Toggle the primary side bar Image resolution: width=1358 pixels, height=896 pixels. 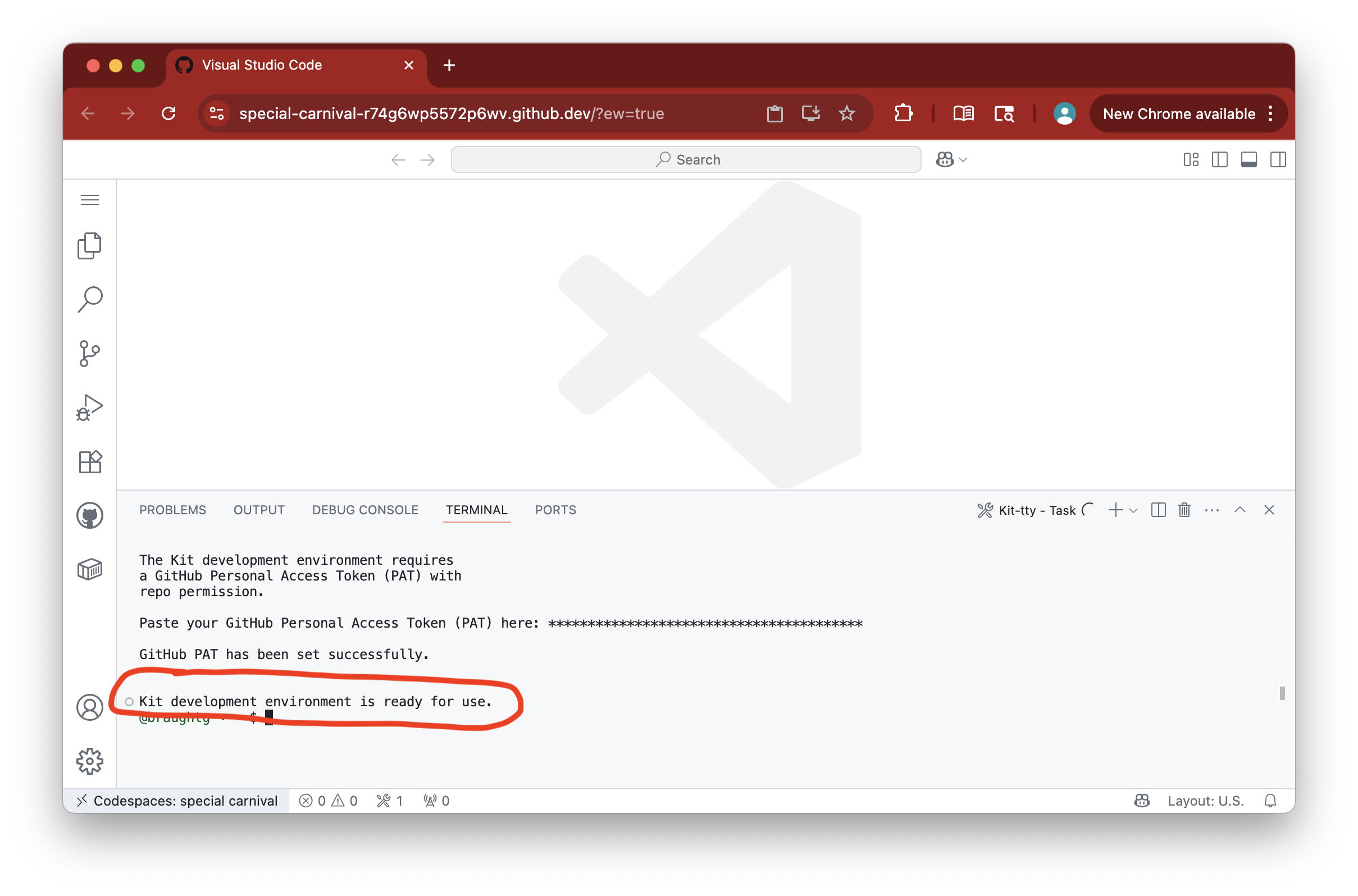(1220, 160)
